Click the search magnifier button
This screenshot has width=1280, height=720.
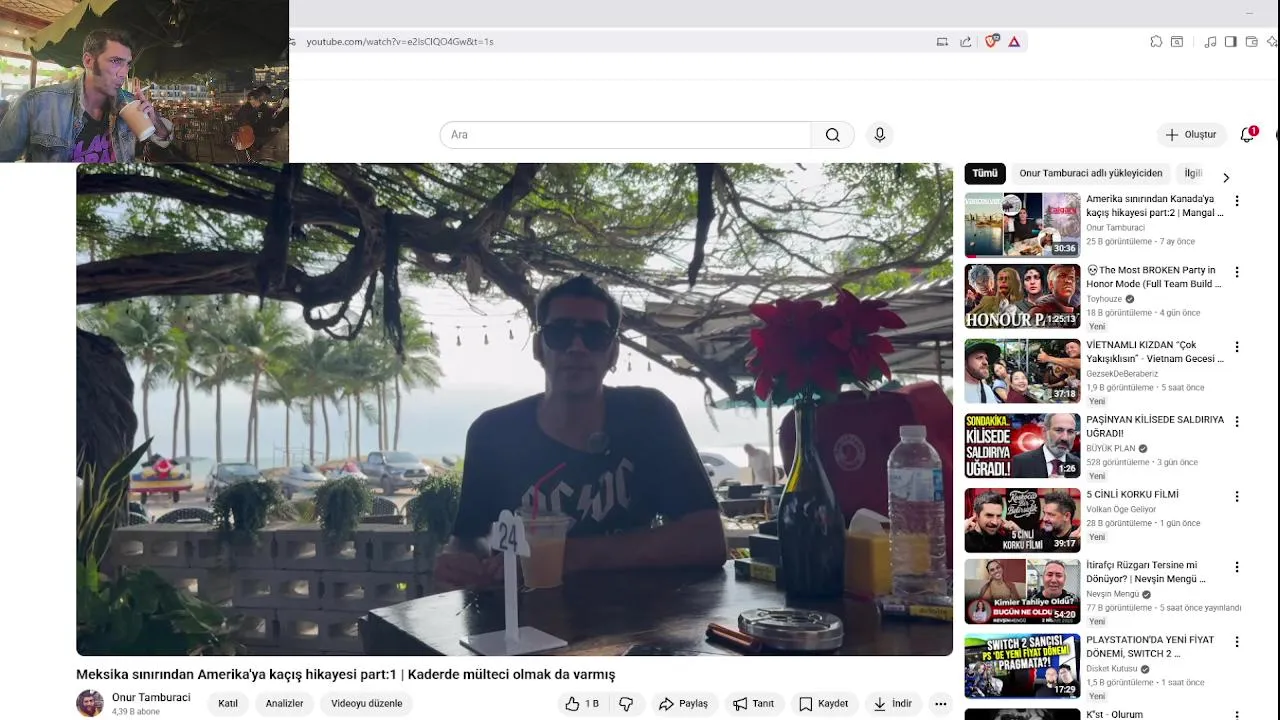pyautogui.click(x=832, y=135)
